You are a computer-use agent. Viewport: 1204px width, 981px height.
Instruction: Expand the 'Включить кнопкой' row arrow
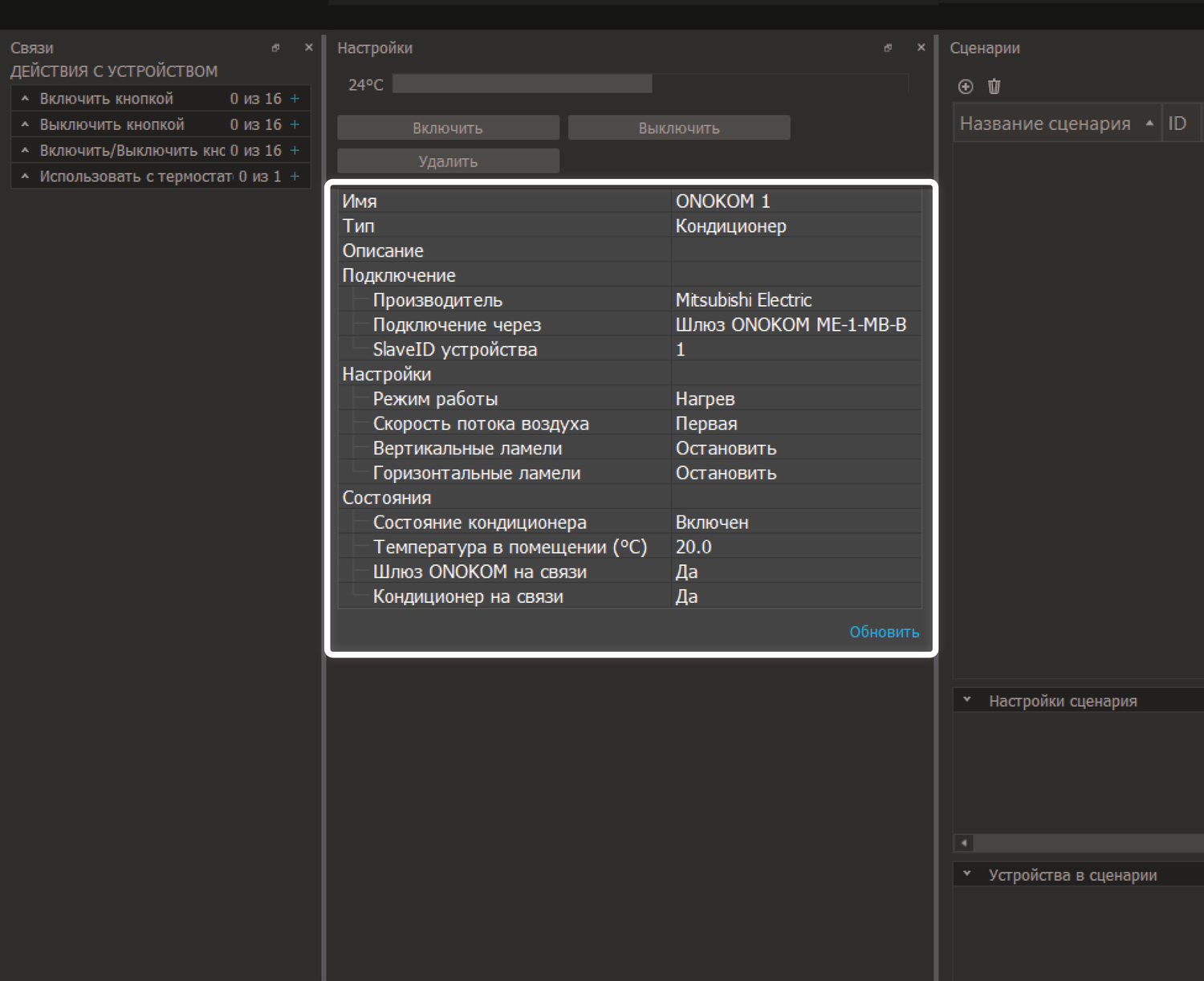25,99
